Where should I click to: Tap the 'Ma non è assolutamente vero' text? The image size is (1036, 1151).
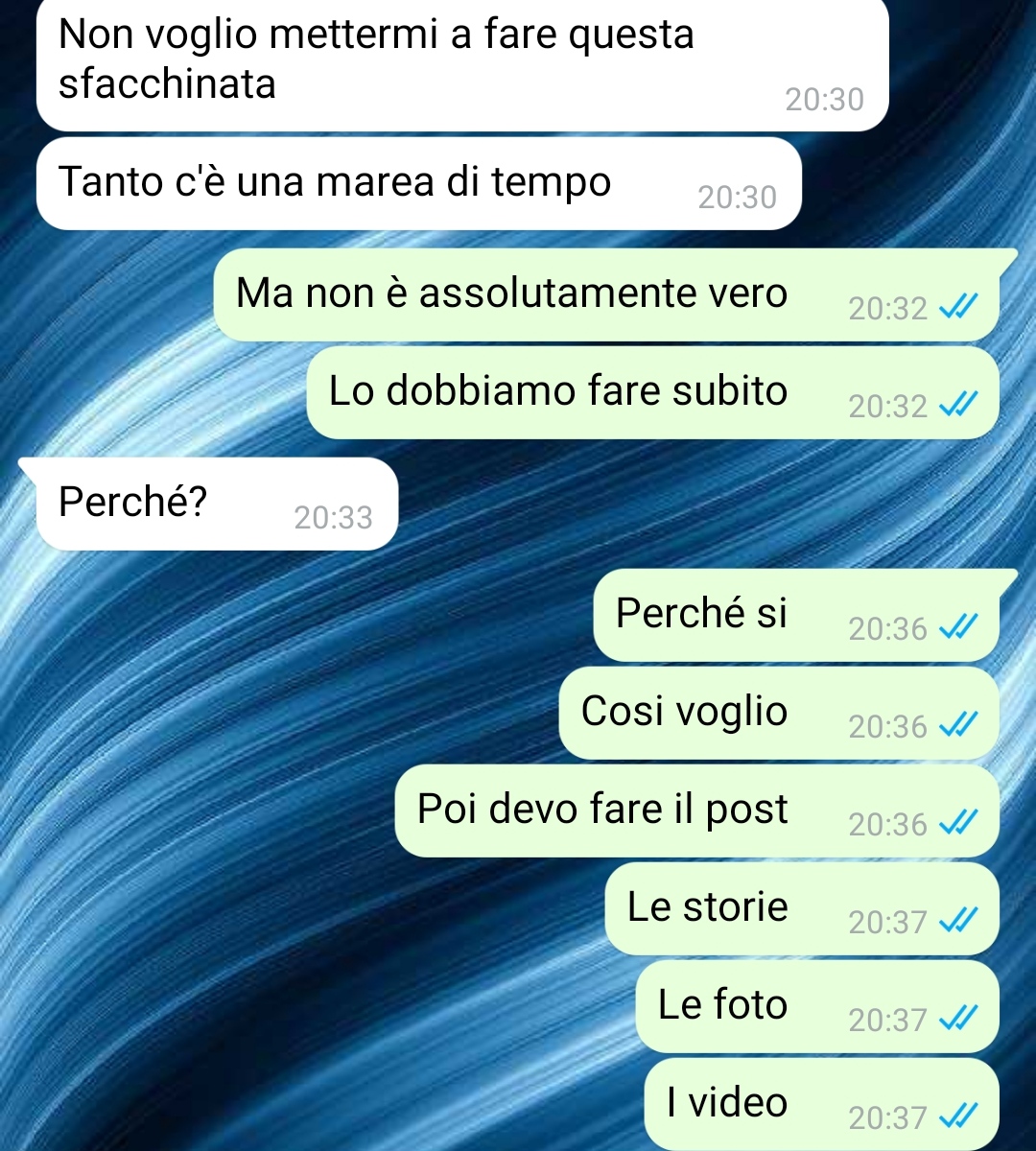511,293
